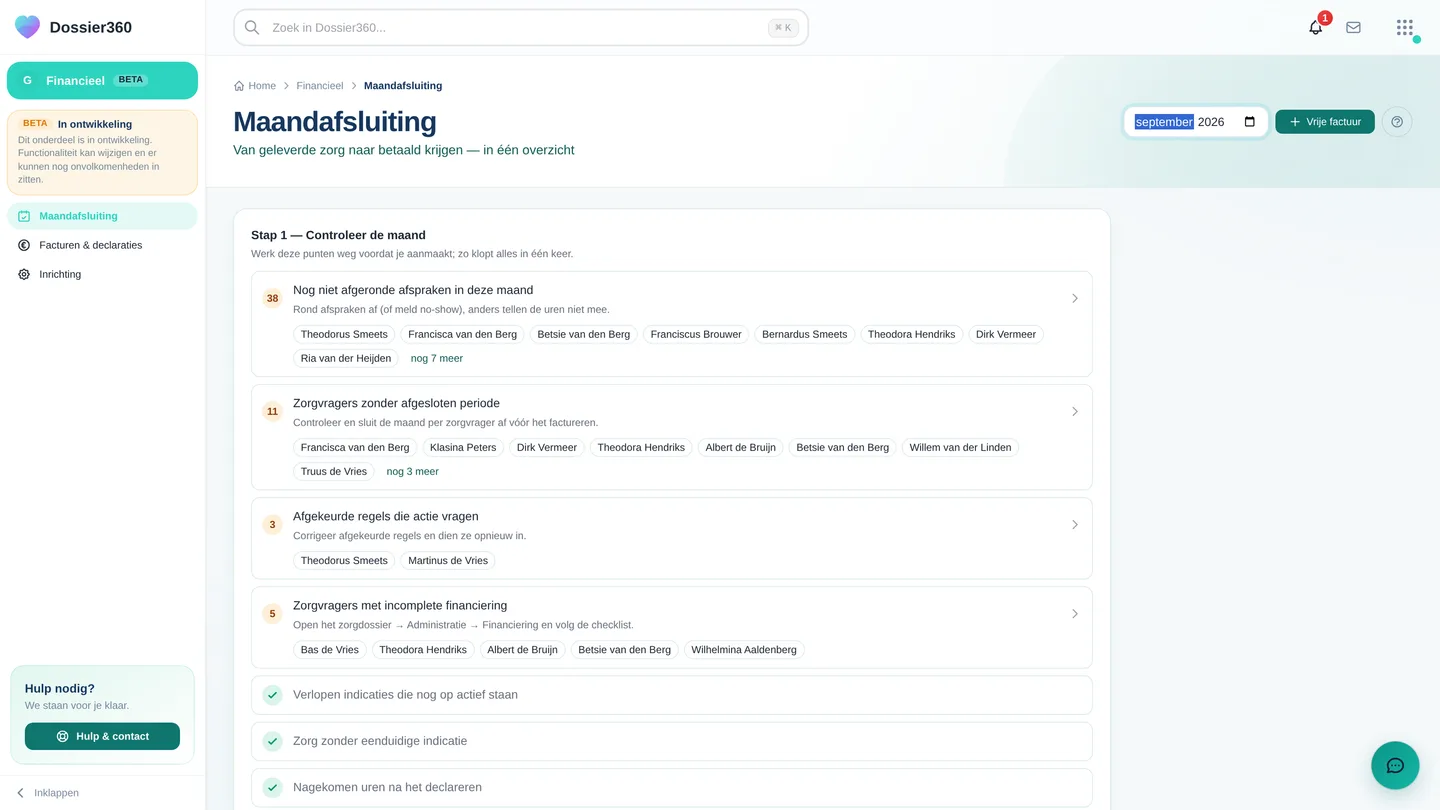Open the apps grid icon
This screenshot has width=1440, height=810.
[1405, 28]
